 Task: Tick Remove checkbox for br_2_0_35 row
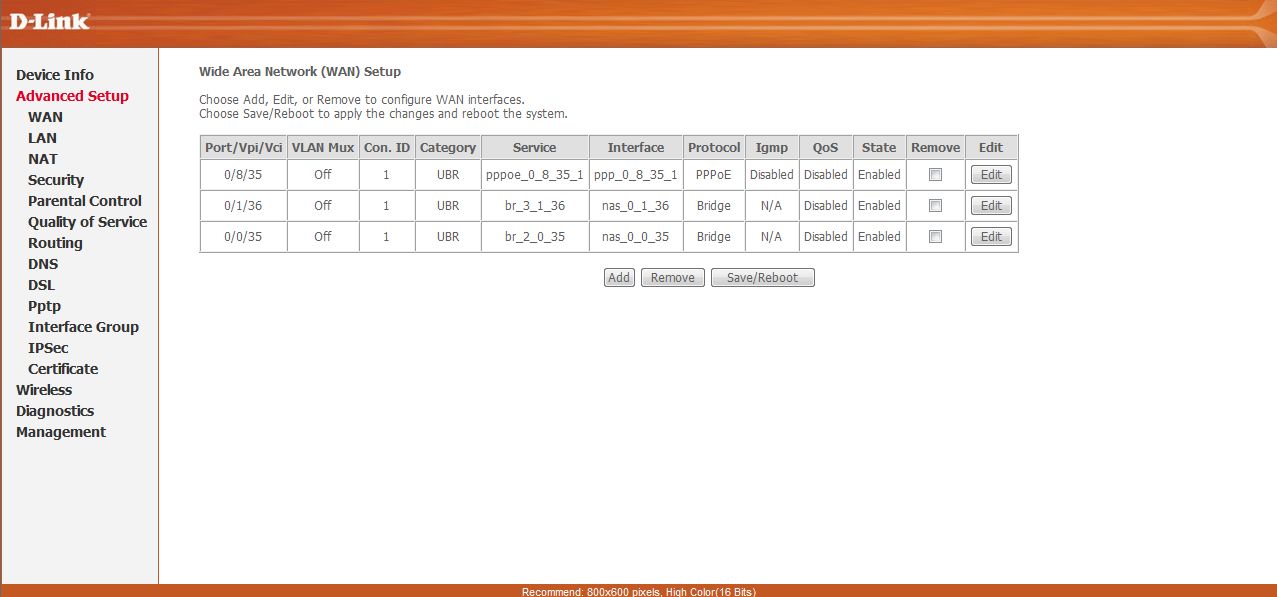pos(935,237)
